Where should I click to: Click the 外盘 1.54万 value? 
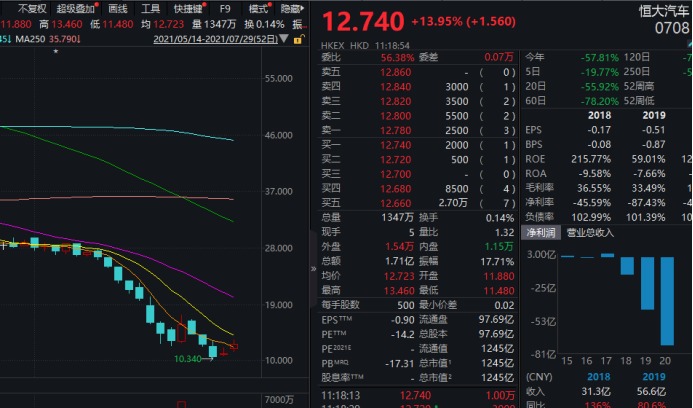(x=400, y=247)
